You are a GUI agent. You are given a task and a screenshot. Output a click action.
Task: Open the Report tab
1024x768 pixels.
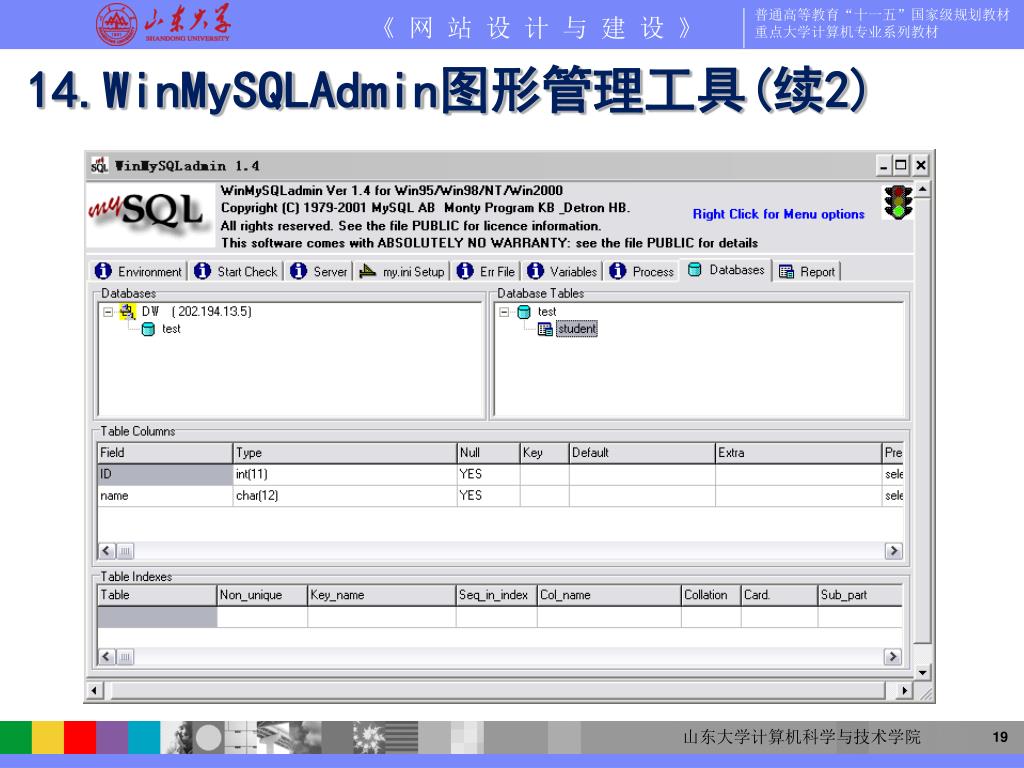(x=808, y=272)
